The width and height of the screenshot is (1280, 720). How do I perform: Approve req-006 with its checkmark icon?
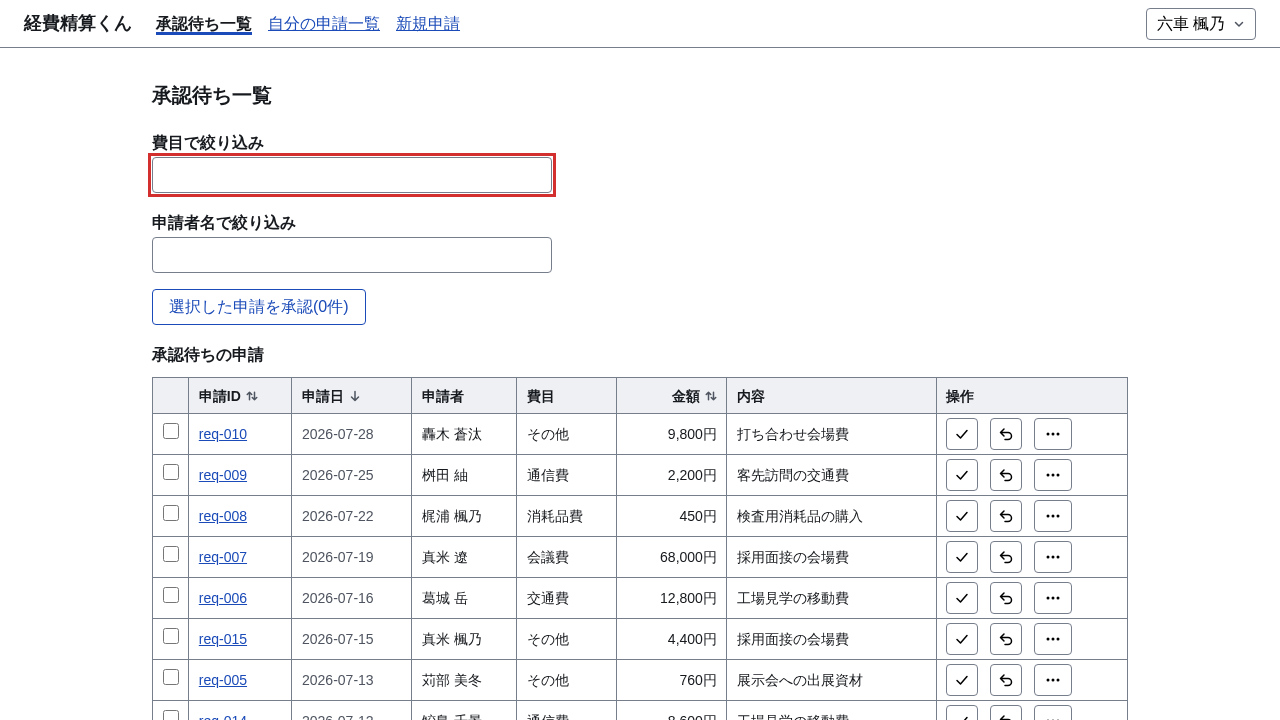[x=962, y=598]
